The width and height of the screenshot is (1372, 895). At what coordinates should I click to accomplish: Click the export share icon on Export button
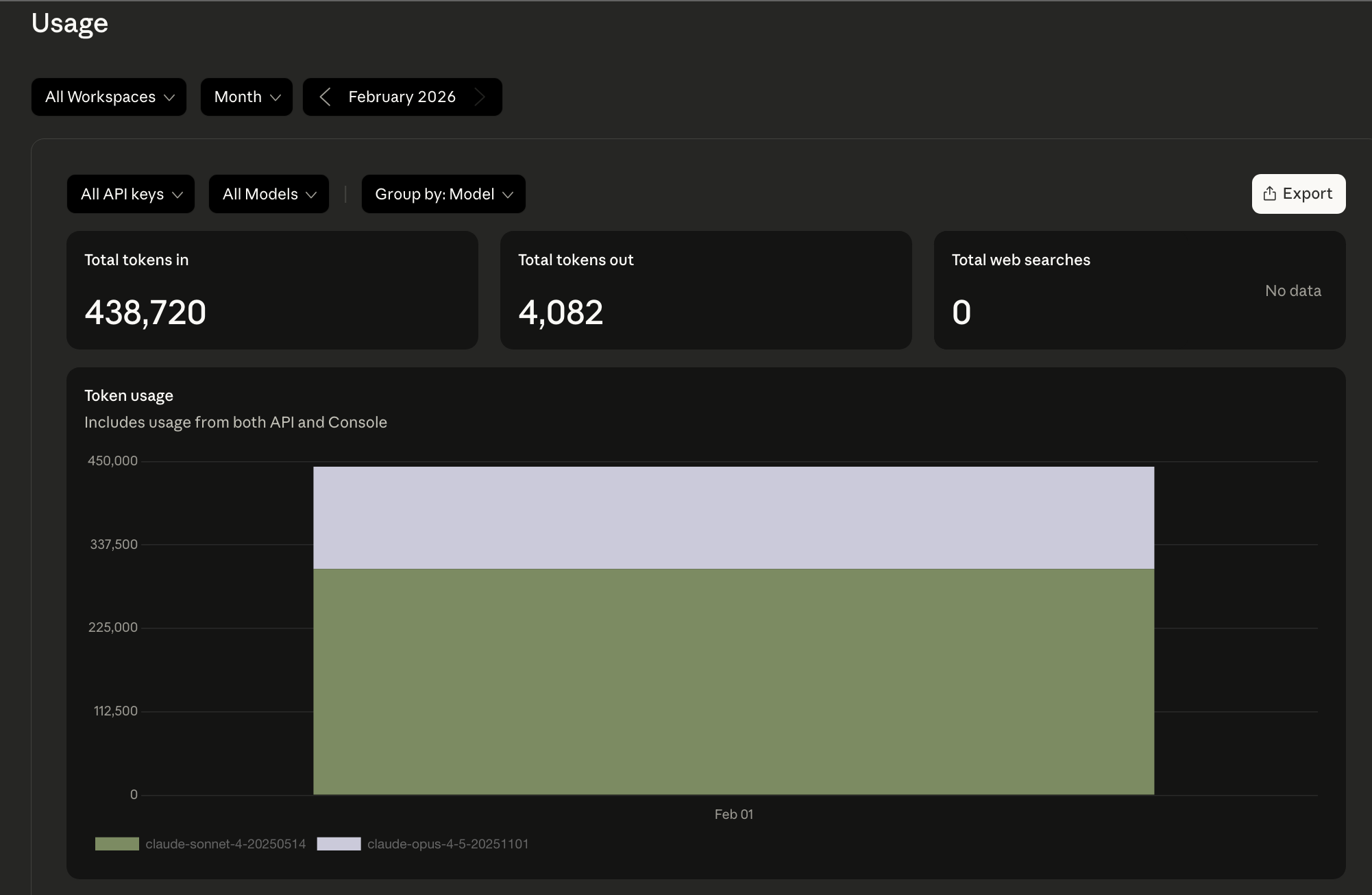1269,193
